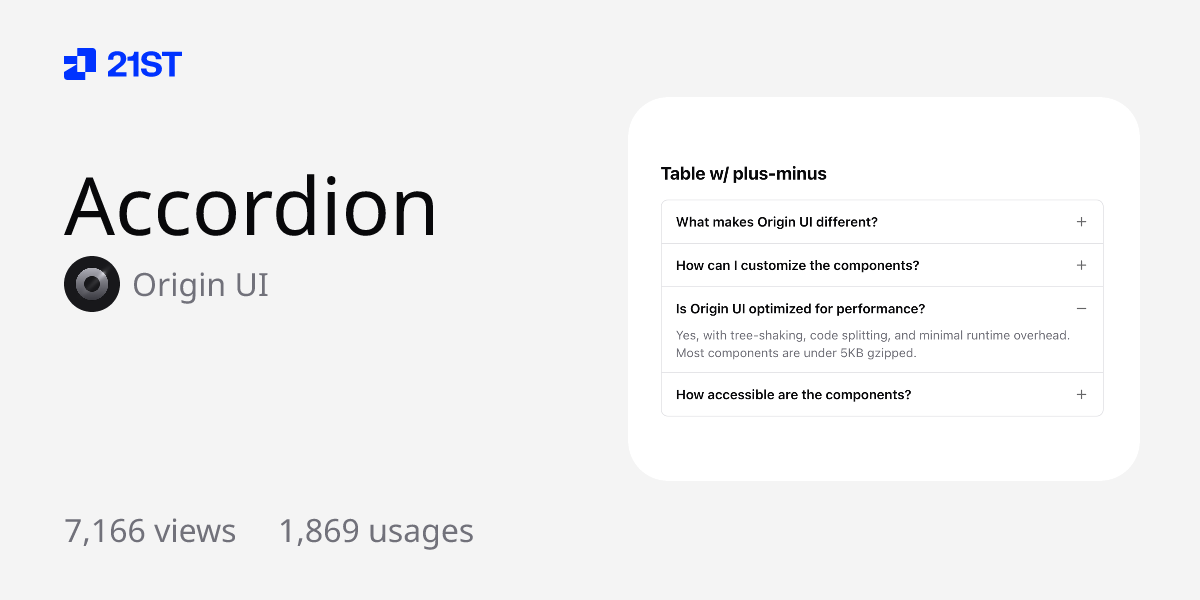Screen dimensions: 1200x600
Task: Collapse 'Is Origin UI optimized for performance?' question
Action: [x=801, y=309]
